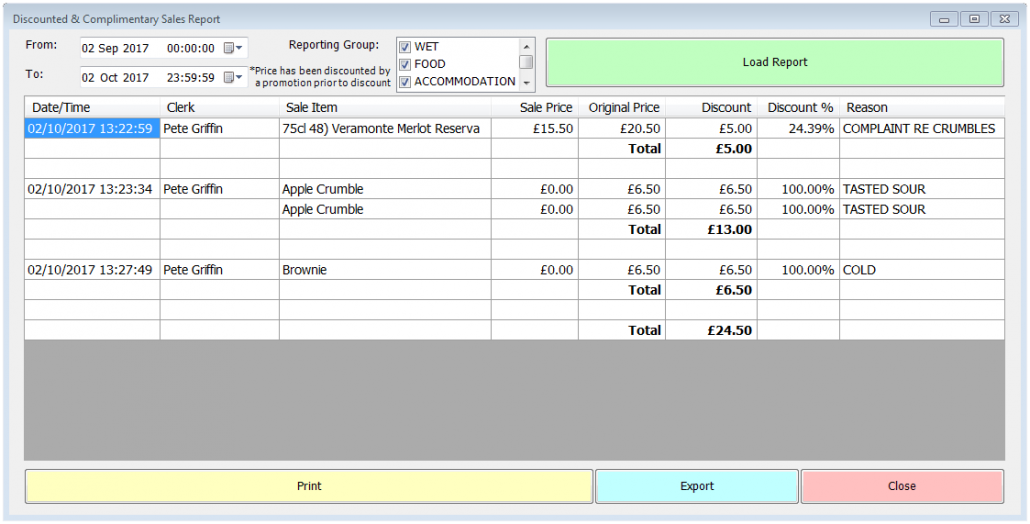The width and height of the screenshot is (1030, 524).
Task: Sort by Sale Item column header
Action: [x=385, y=108]
